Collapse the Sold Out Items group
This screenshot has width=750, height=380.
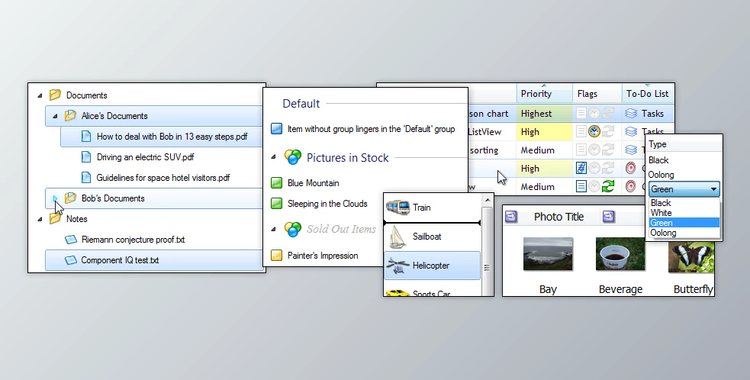click(x=274, y=229)
